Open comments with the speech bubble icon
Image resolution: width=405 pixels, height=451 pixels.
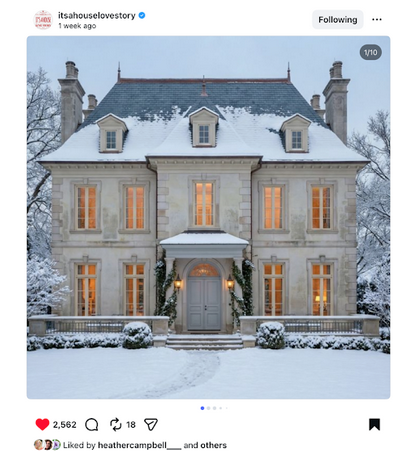(x=92, y=425)
